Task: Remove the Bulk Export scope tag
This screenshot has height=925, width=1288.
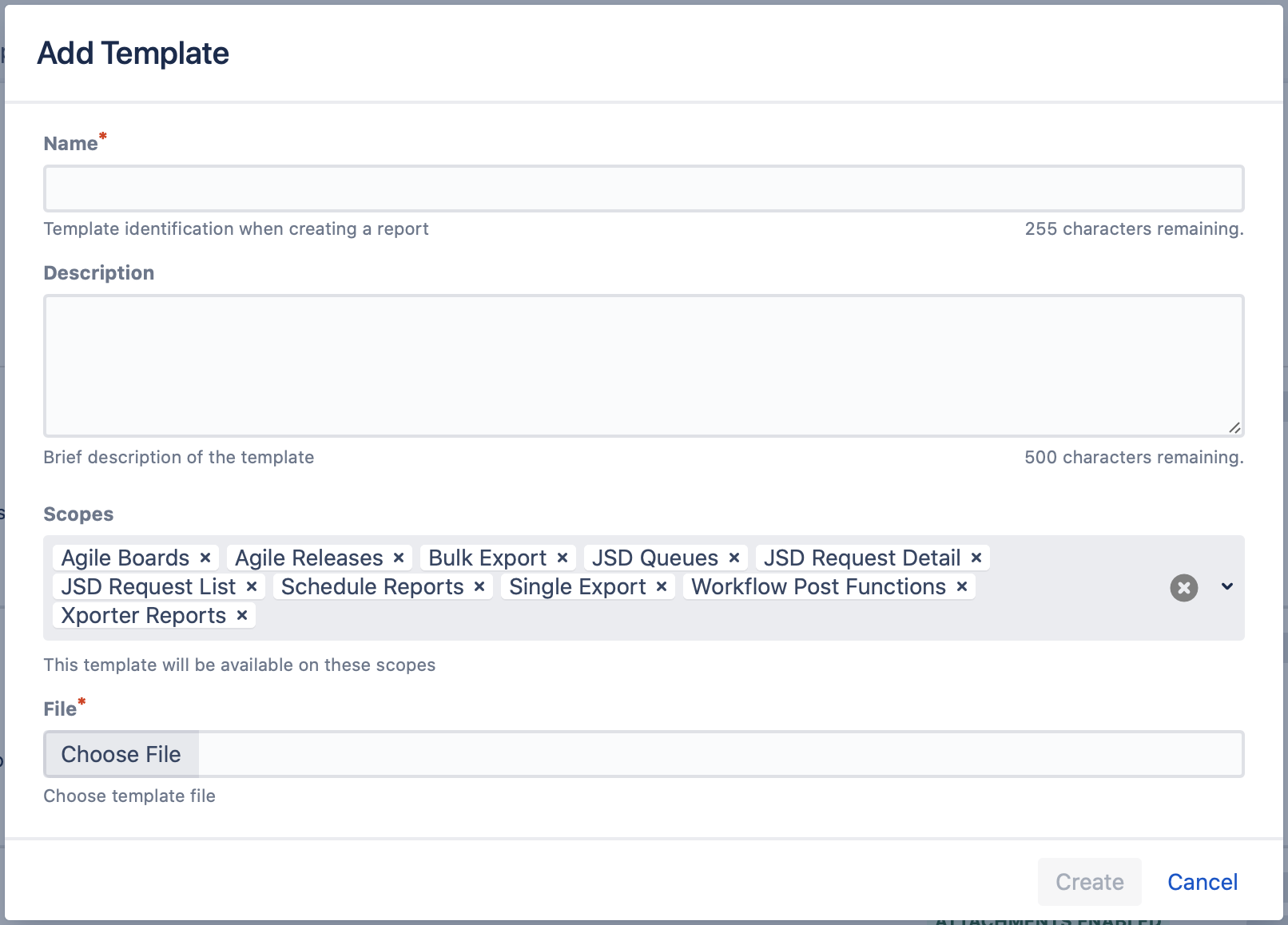Action: click(x=563, y=558)
